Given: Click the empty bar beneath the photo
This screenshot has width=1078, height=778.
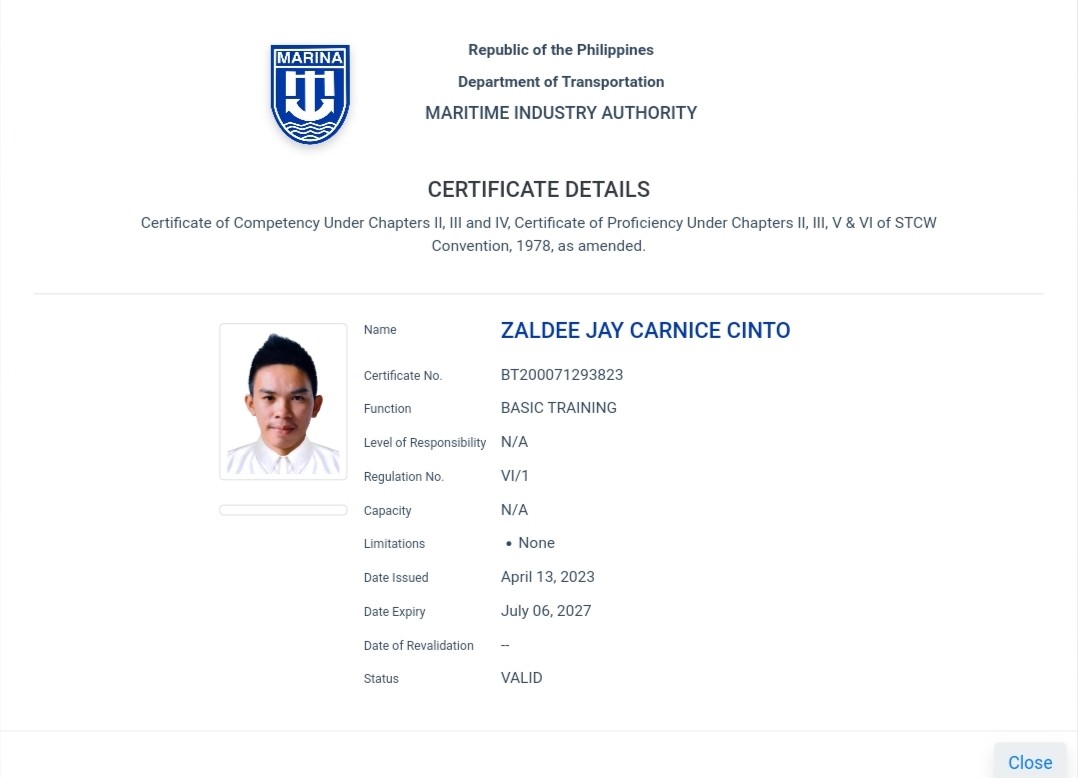Looking at the screenshot, I should point(283,510).
